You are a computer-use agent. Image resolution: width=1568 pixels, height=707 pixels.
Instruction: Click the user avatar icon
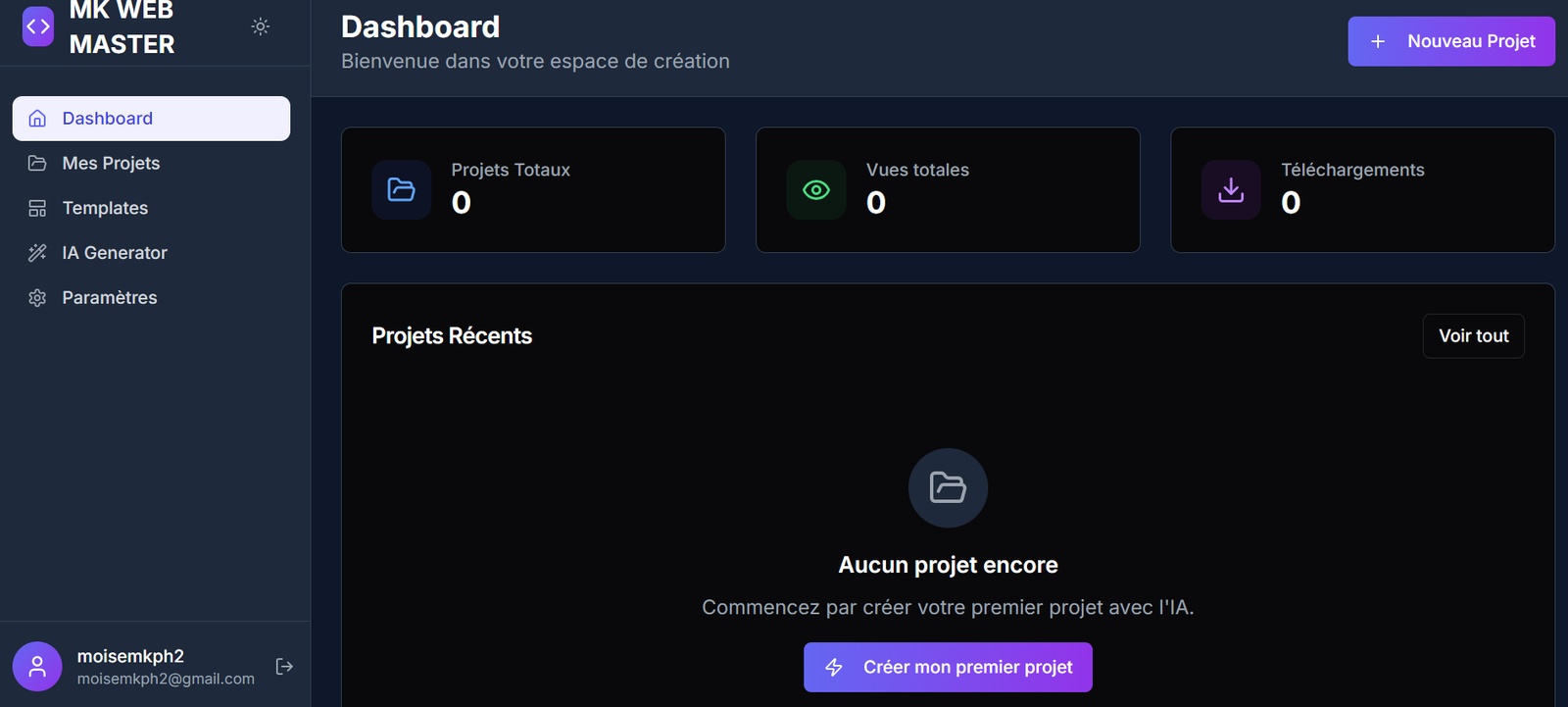[37, 667]
